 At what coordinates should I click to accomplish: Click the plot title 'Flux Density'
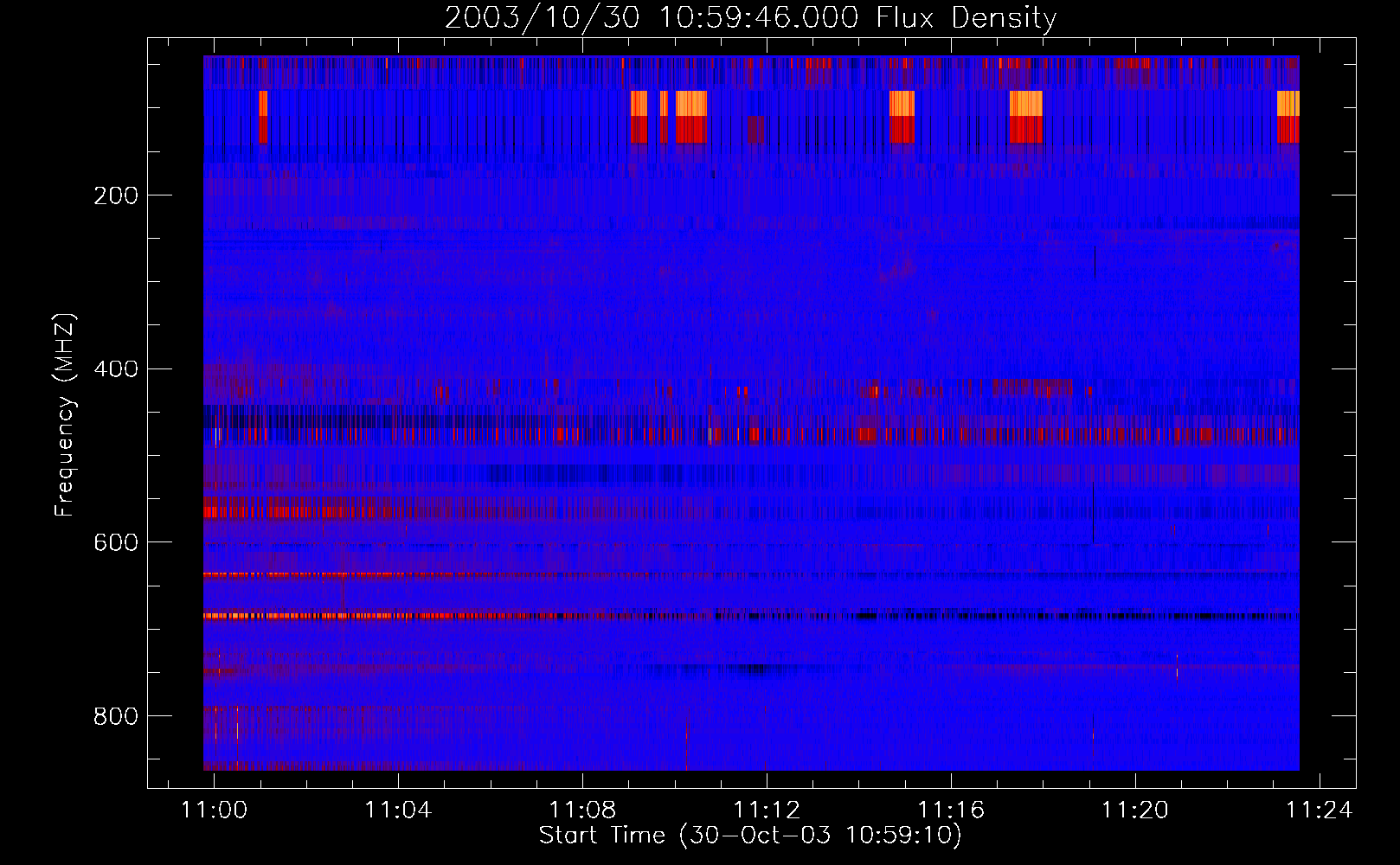tap(966, 18)
